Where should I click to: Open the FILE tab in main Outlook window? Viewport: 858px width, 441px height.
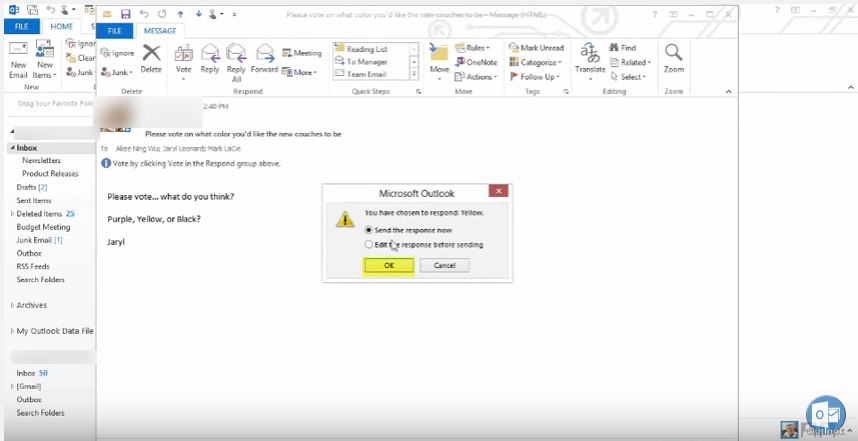pos(22,26)
